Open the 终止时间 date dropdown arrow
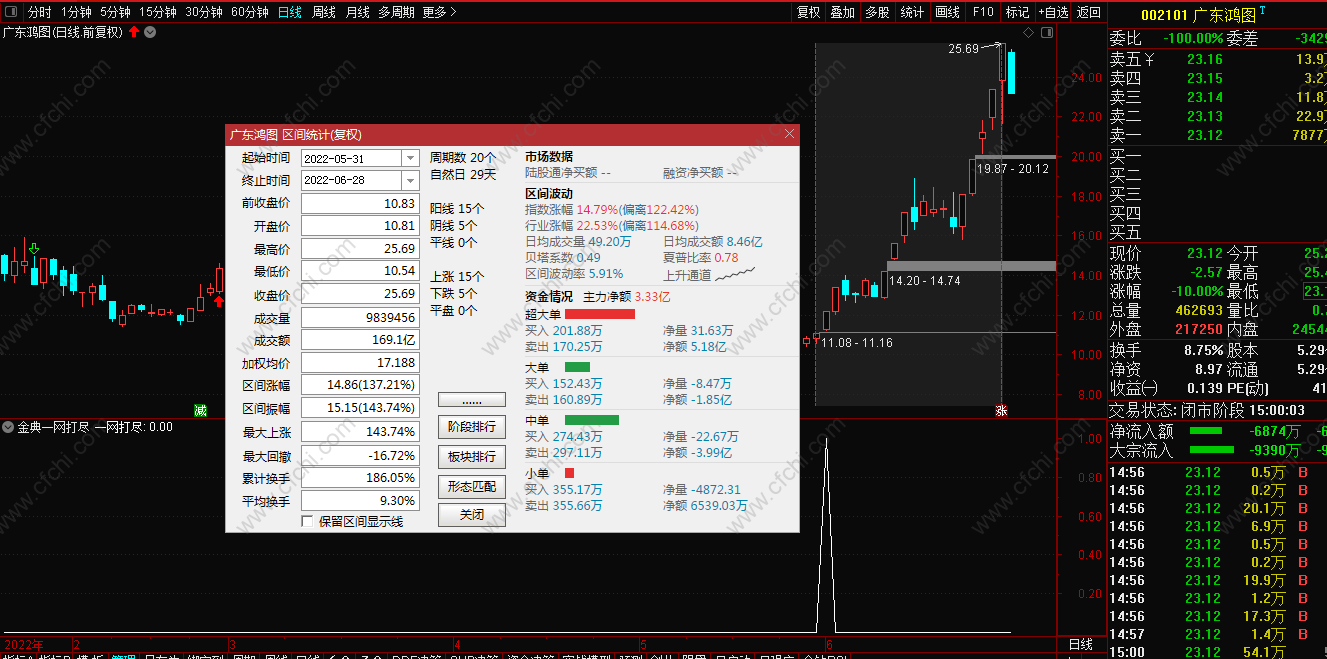Image resolution: width=1327 pixels, height=659 pixels. click(410, 180)
